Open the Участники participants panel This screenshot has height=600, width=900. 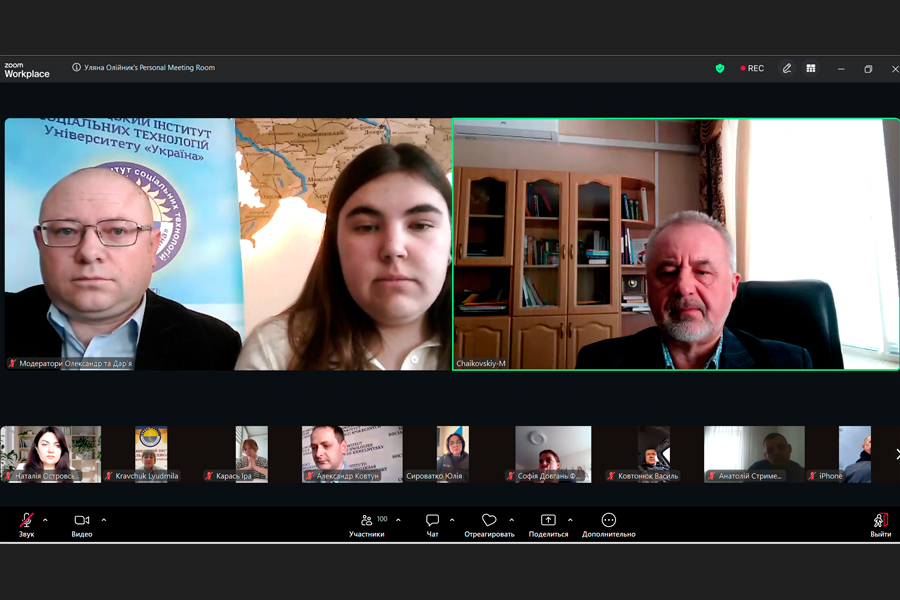point(367,525)
